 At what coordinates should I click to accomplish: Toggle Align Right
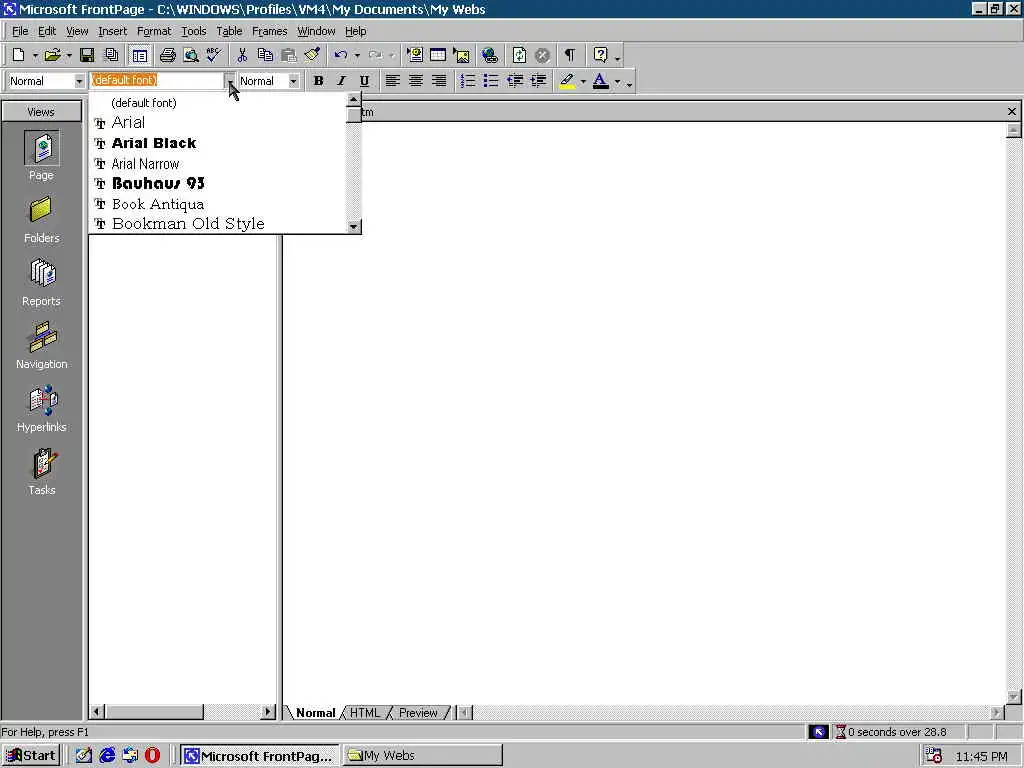tap(439, 81)
